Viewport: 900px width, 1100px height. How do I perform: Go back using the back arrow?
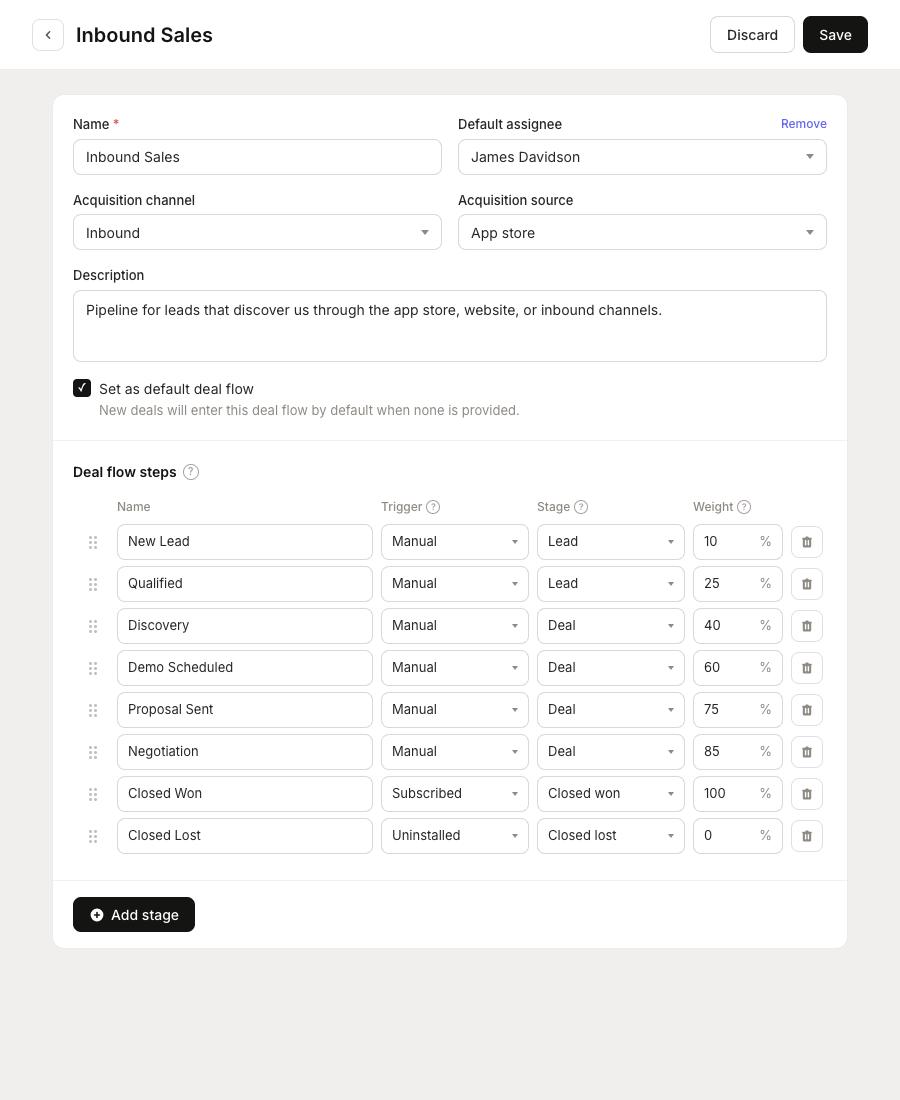48,35
